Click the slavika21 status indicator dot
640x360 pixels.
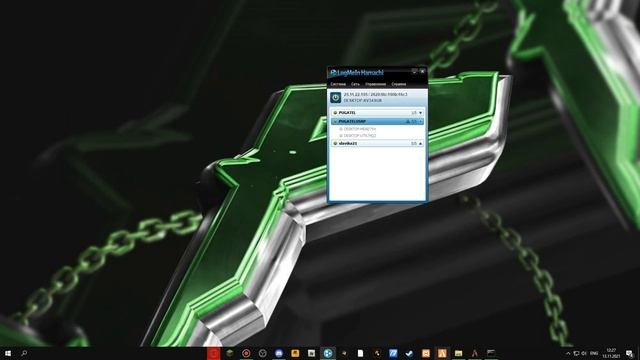335,144
